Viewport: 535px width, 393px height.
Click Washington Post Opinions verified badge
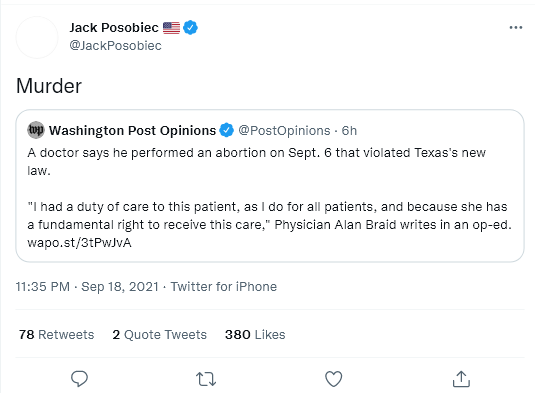(x=227, y=130)
